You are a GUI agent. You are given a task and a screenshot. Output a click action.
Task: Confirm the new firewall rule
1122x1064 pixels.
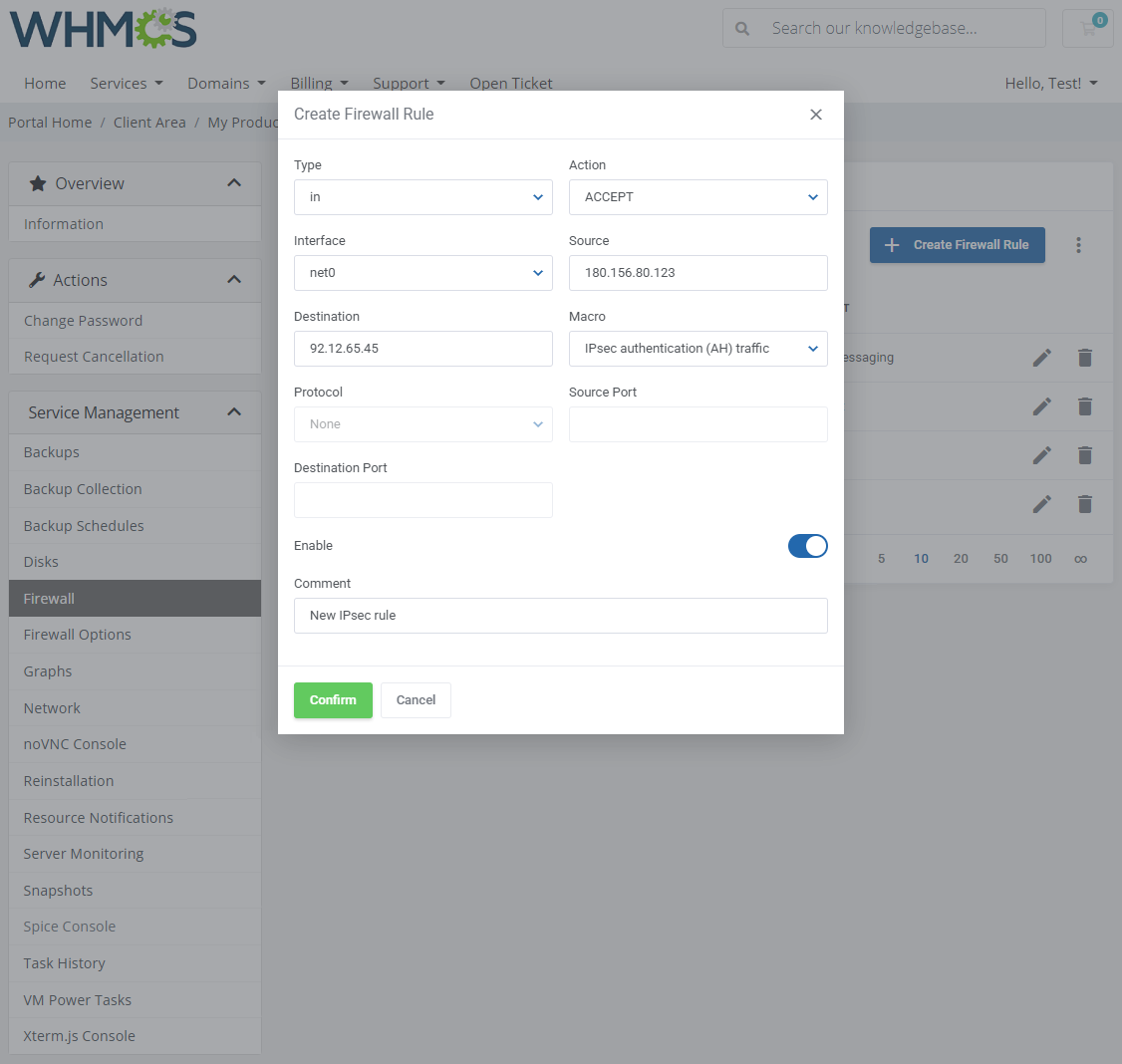pyautogui.click(x=333, y=699)
